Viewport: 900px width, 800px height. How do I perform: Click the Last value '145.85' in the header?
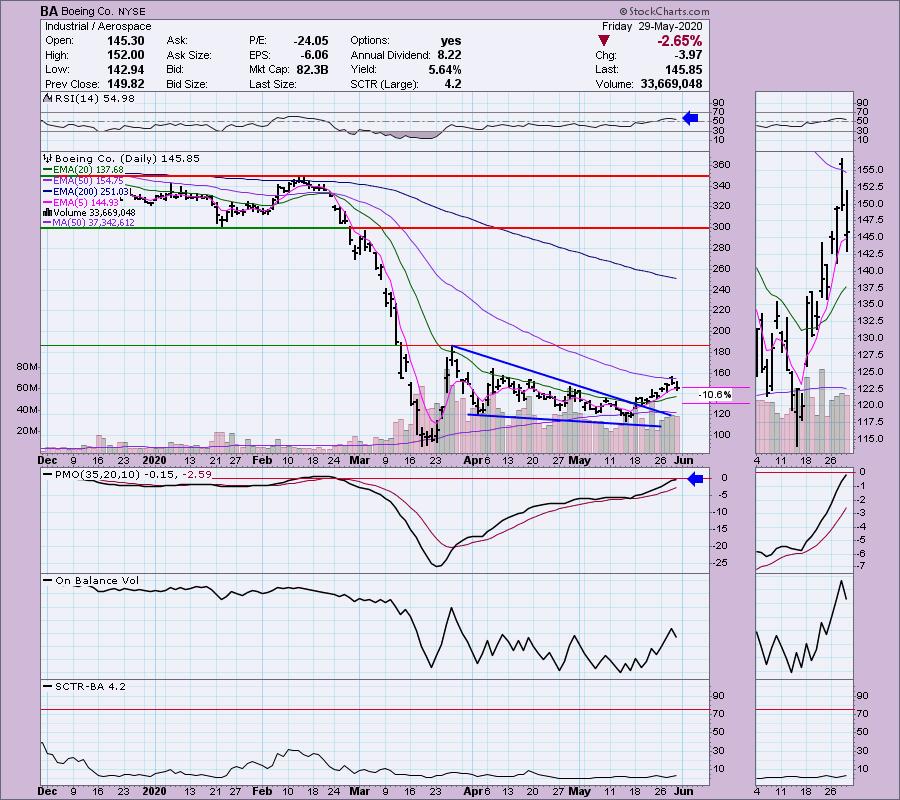click(x=683, y=69)
